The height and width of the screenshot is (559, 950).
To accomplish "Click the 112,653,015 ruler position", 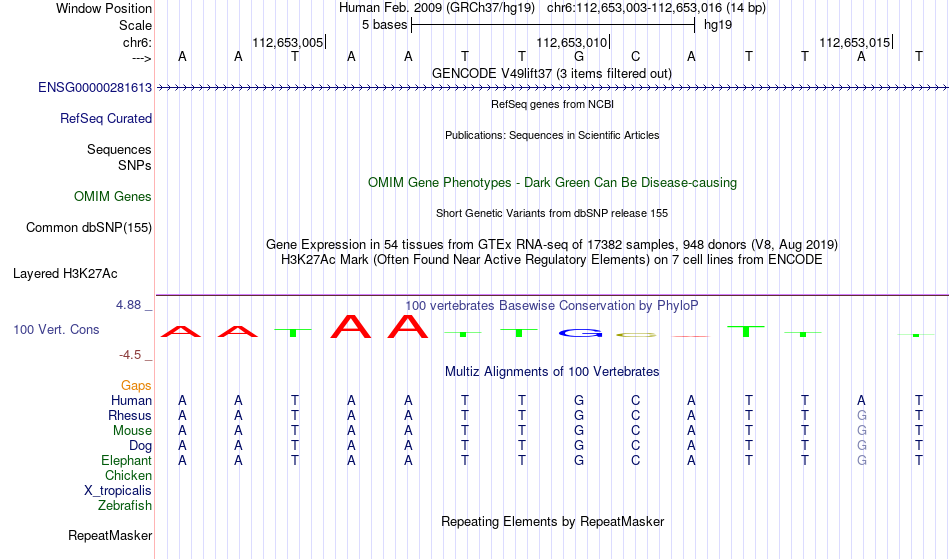I will pyautogui.click(x=855, y=43).
